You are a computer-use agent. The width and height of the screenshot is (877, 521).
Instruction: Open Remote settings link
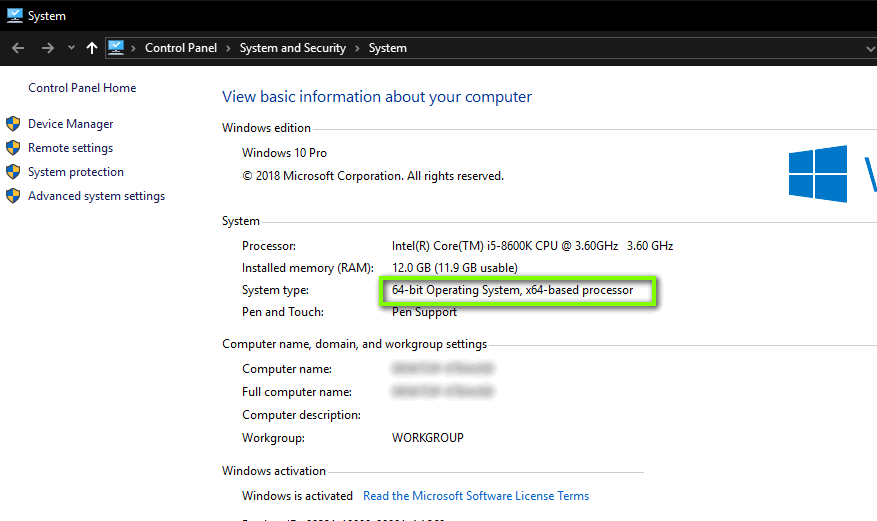pyautogui.click(x=70, y=148)
